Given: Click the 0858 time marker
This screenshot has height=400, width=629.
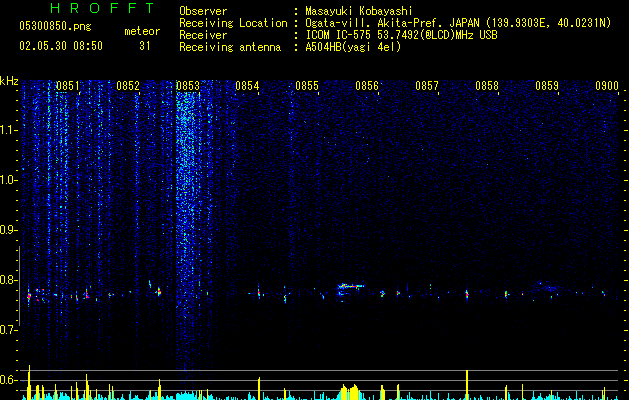Looking at the screenshot, I should pos(487,86).
